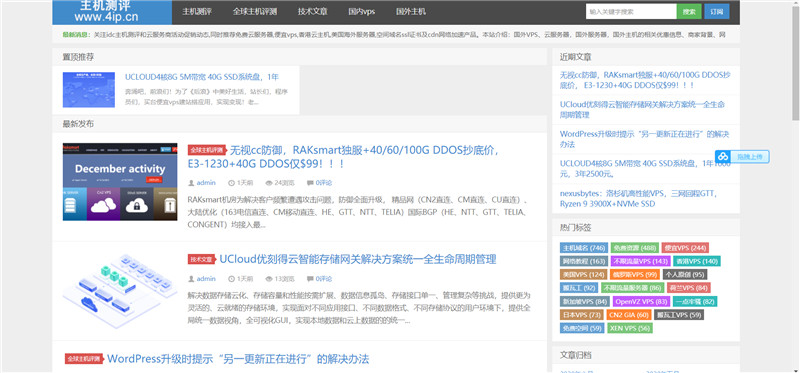800x373 pixels.
Task: Click admin author of the UCloud post
Action: pos(206,279)
